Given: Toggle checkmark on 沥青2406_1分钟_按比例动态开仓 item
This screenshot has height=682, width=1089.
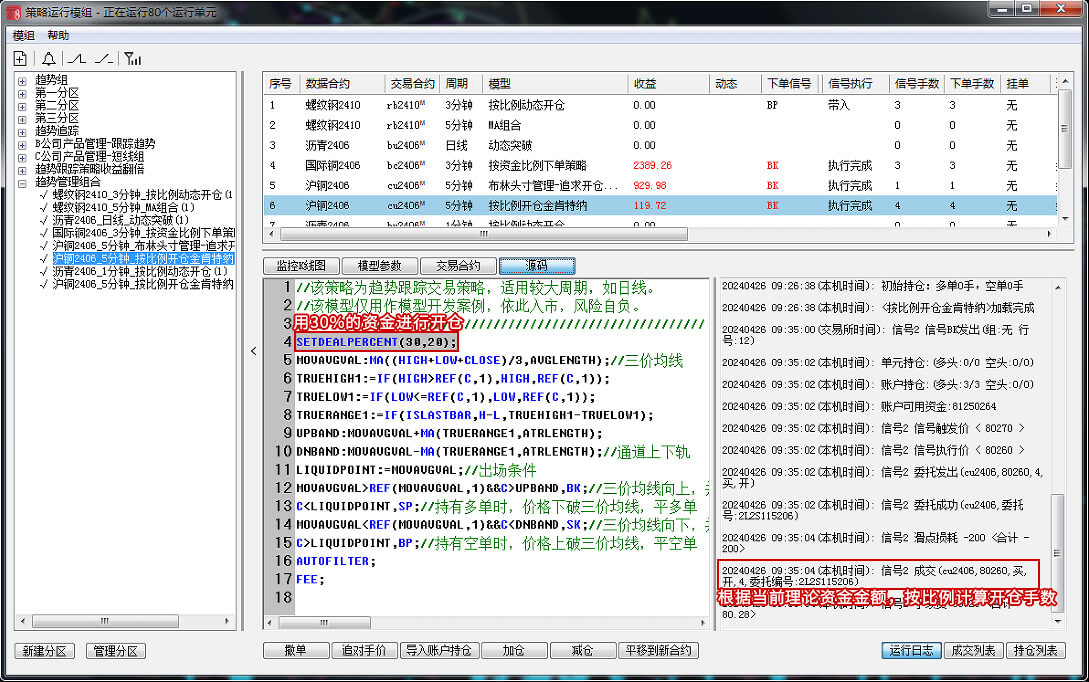Looking at the screenshot, I should 43,271.
